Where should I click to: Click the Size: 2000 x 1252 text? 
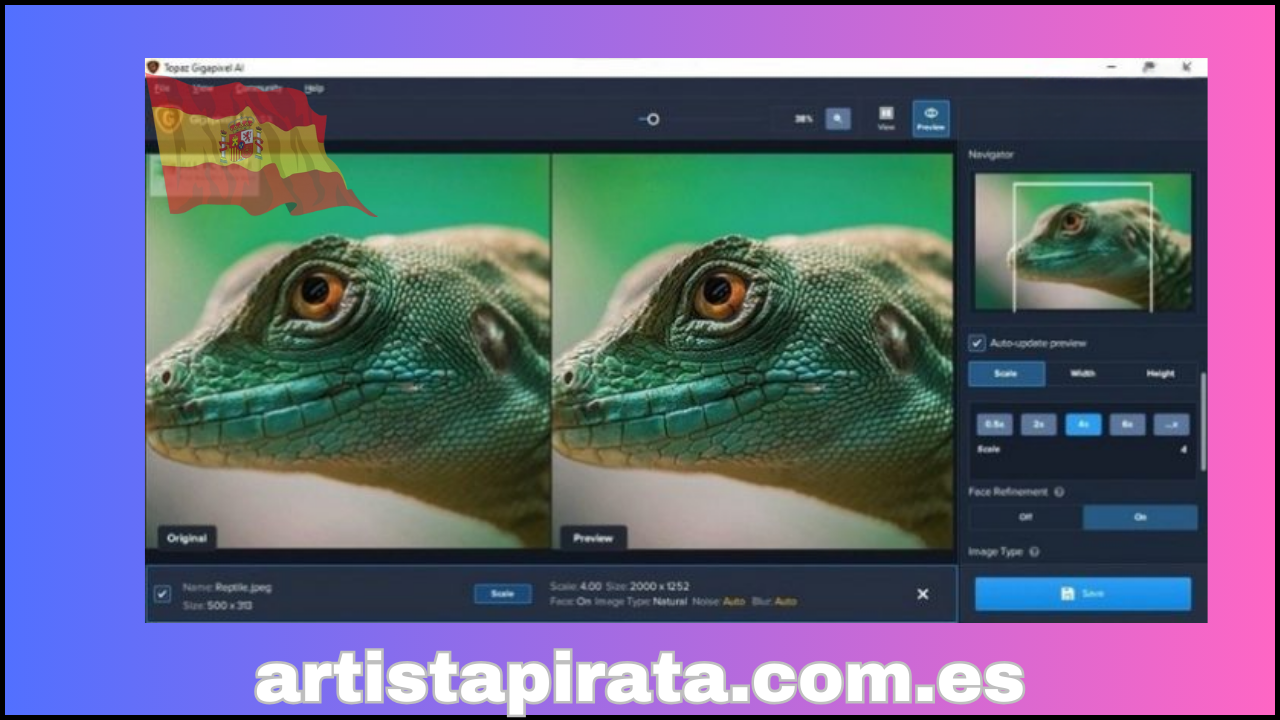[x=648, y=586]
